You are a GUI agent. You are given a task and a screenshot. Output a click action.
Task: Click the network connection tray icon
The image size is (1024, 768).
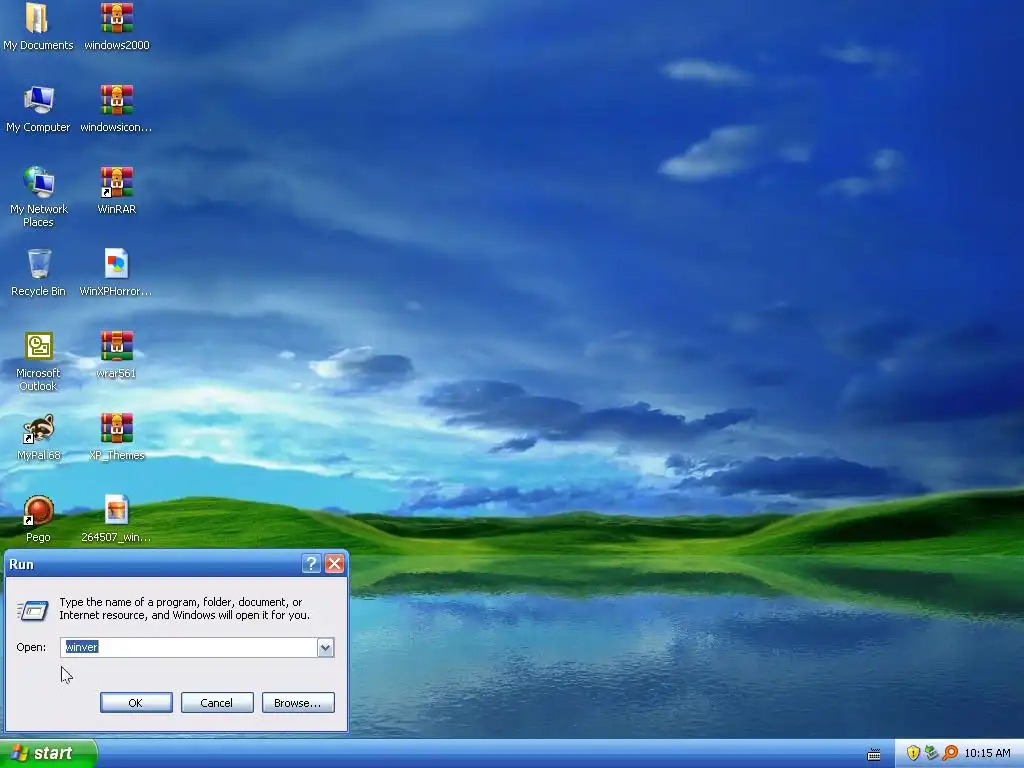pyautogui.click(x=931, y=753)
